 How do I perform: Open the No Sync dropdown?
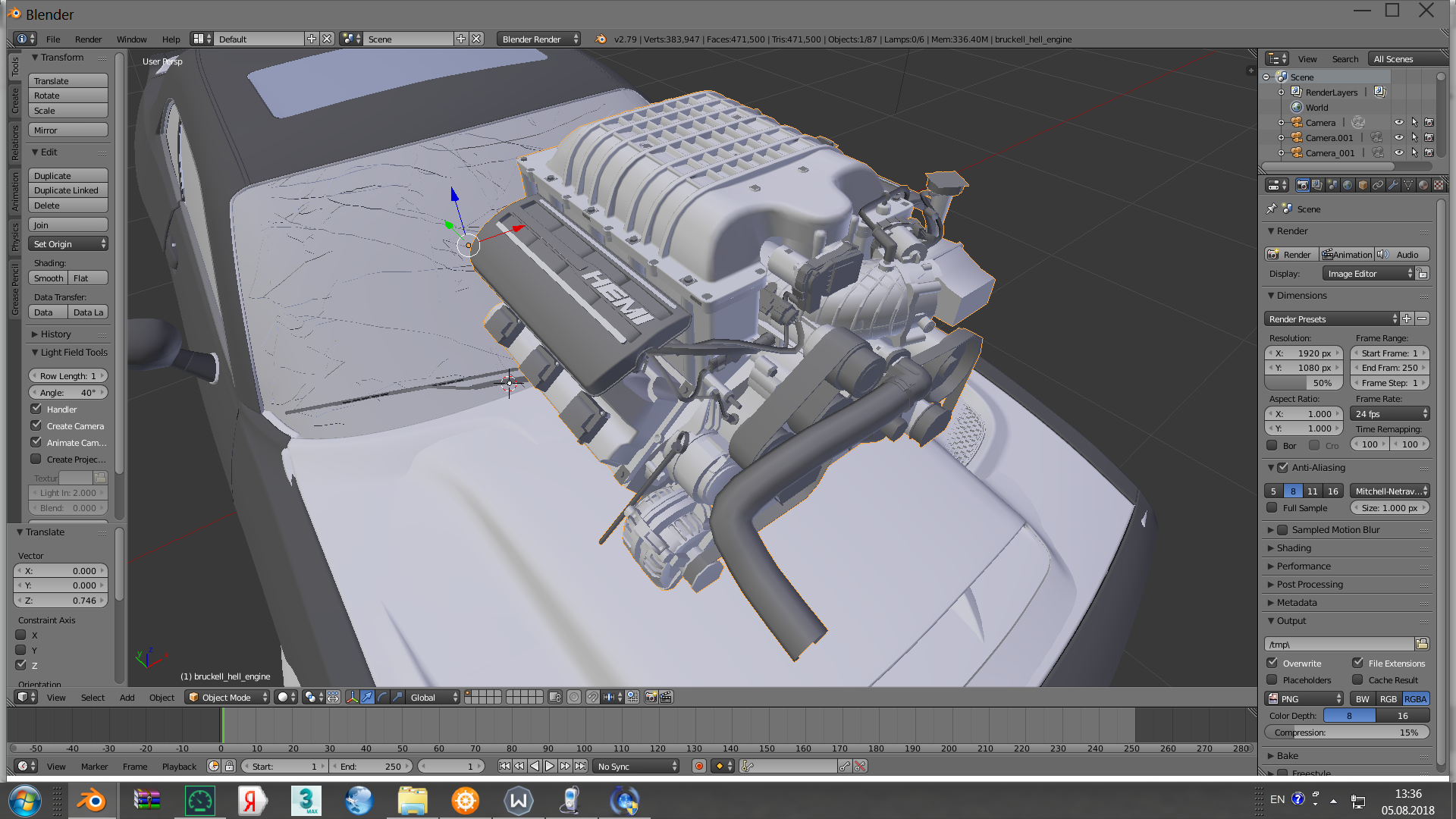[635, 766]
